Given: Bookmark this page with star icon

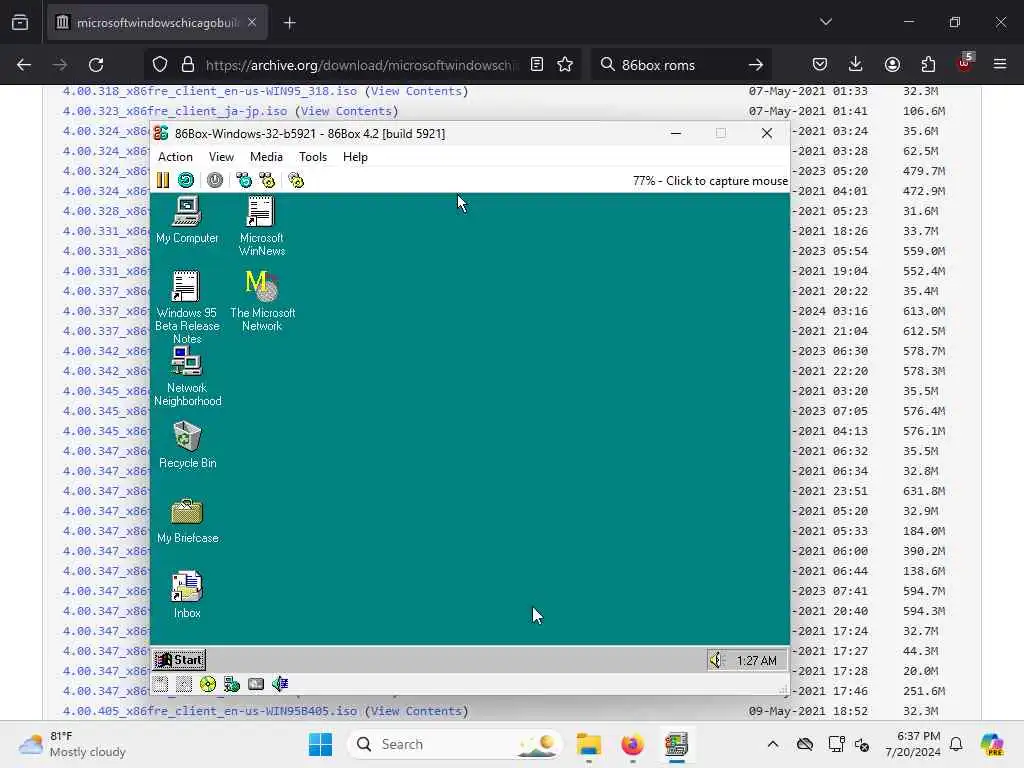Looking at the screenshot, I should pos(565,64).
